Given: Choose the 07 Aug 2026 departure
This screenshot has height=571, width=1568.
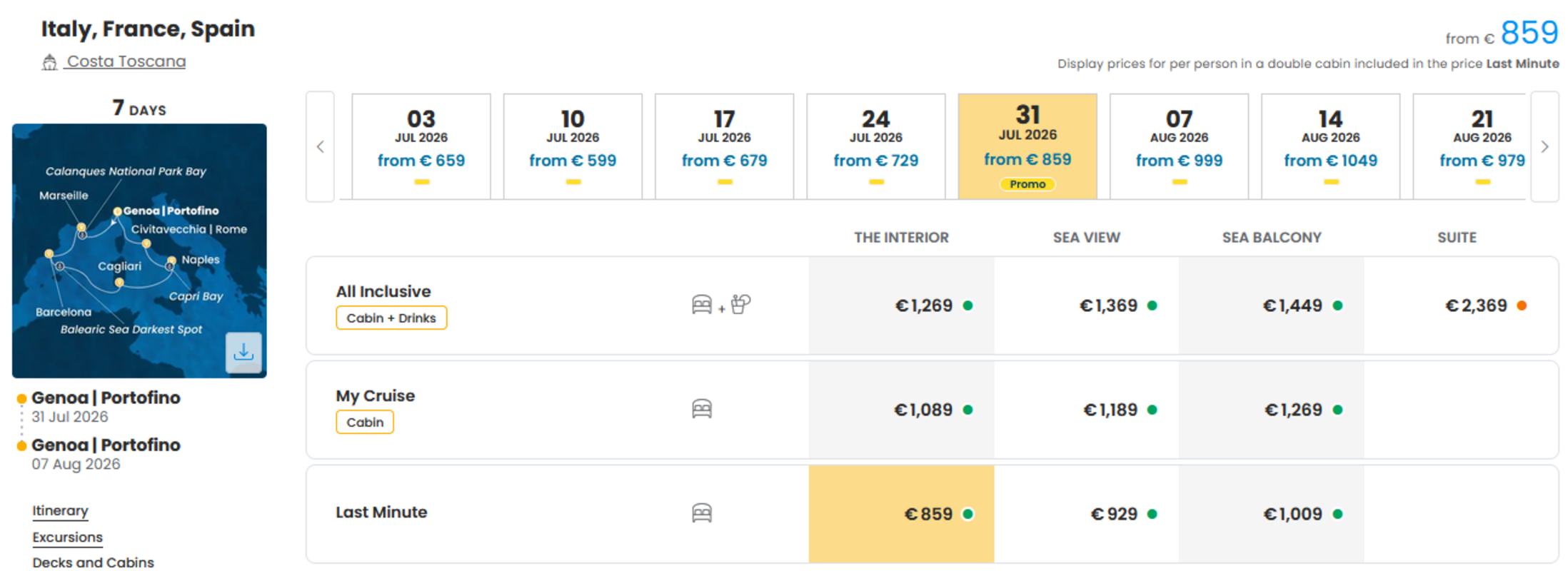Looking at the screenshot, I should pyautogui.click(x=1179, y=146).
